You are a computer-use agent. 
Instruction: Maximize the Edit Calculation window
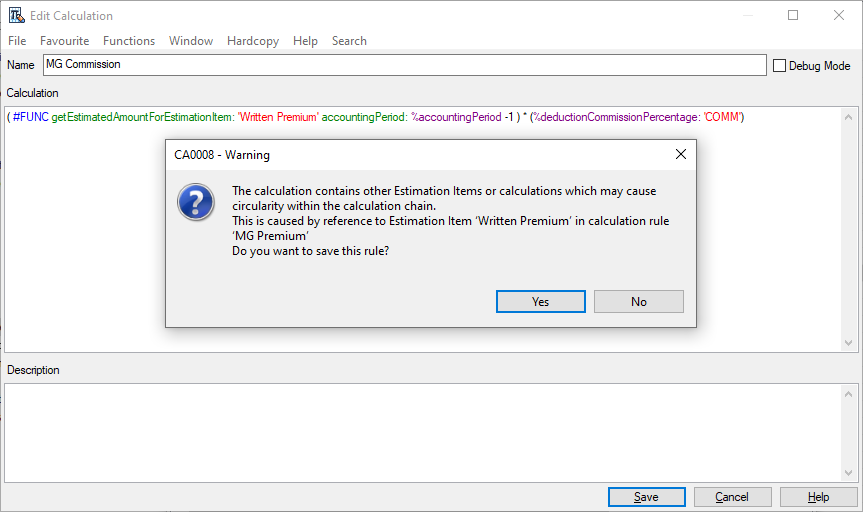click(793, 15)
